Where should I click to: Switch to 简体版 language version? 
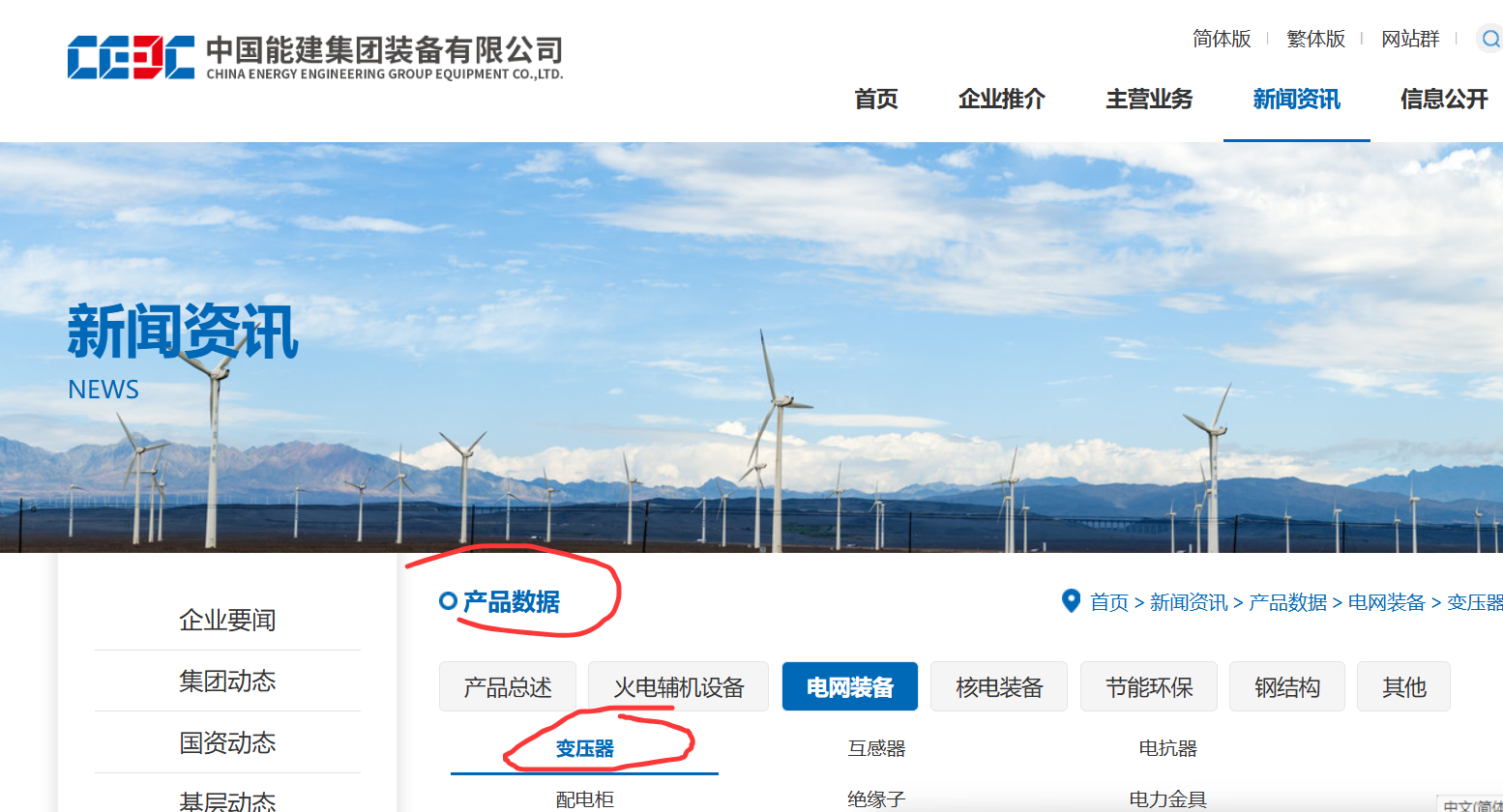(x=1222, y=39)
